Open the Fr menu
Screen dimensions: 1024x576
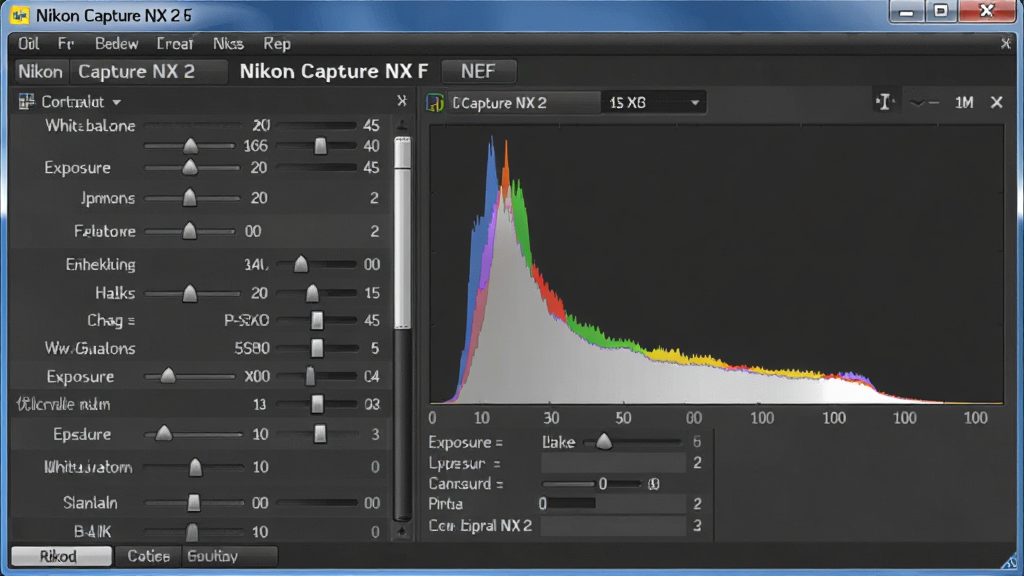pyautogui.click(x=65, y=44)
